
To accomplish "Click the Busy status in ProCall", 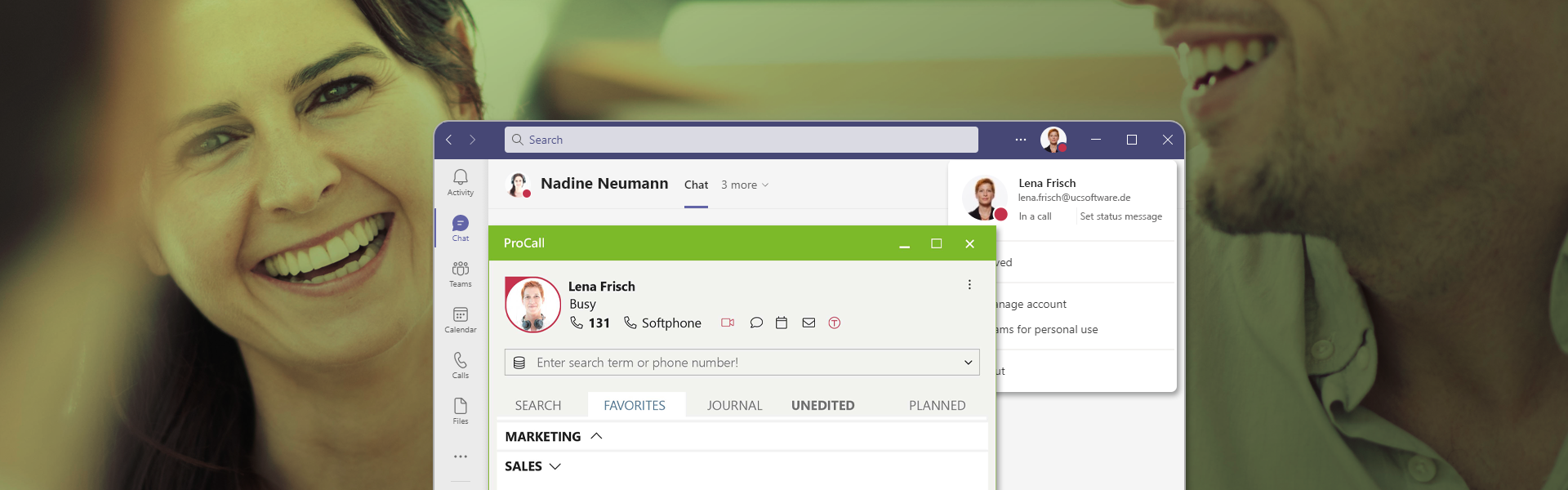I will pyautogui.click(x=582, y=304).
